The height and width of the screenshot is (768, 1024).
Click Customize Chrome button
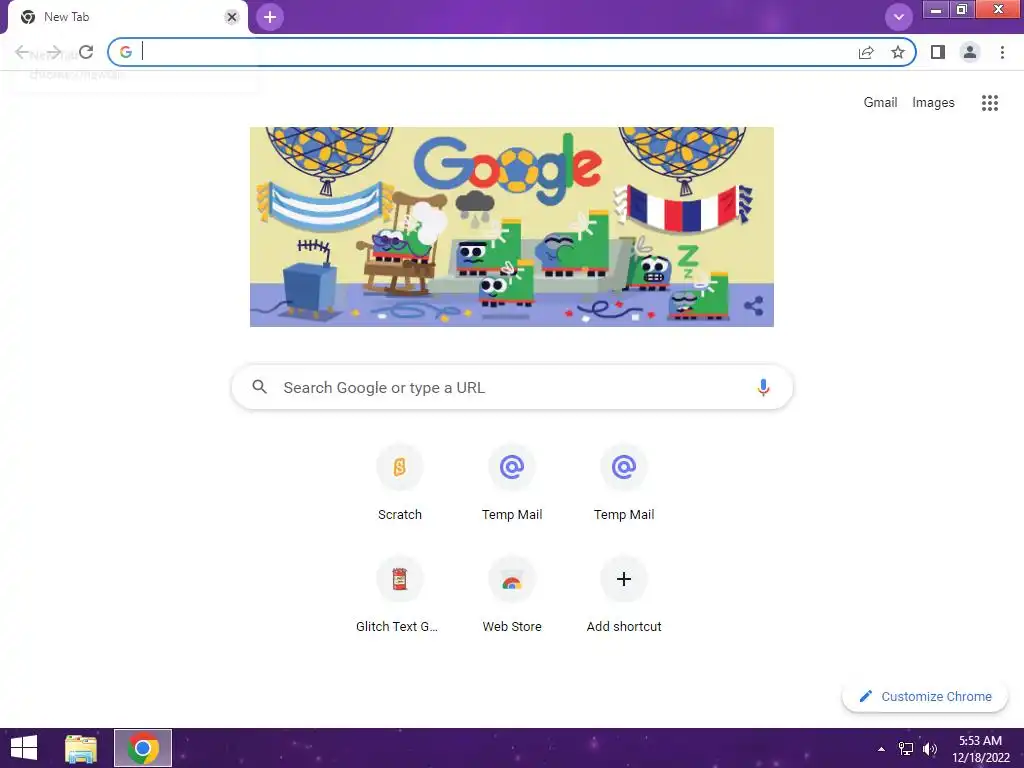[925, 697]
